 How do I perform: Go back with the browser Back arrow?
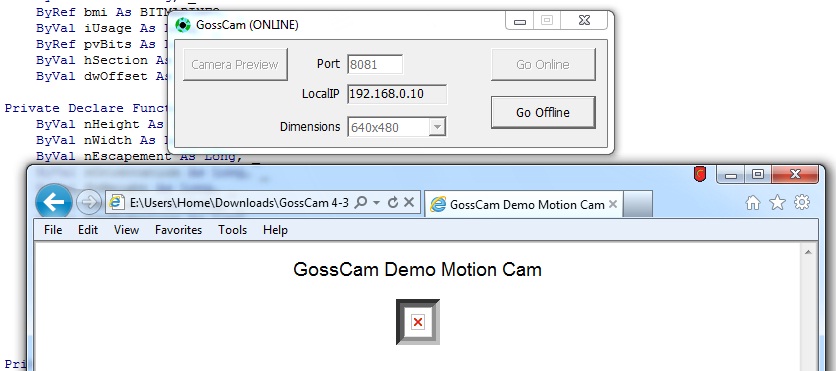tap(54, 202)
